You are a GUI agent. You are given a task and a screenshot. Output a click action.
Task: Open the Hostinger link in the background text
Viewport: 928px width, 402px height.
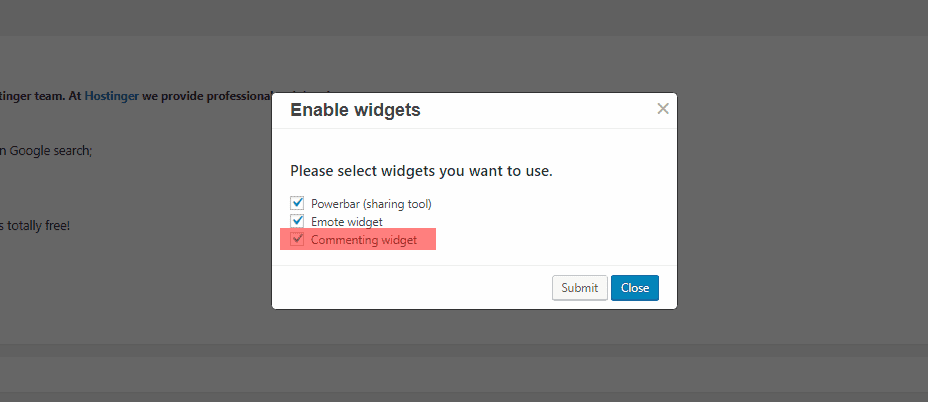(x=111, y=95)
